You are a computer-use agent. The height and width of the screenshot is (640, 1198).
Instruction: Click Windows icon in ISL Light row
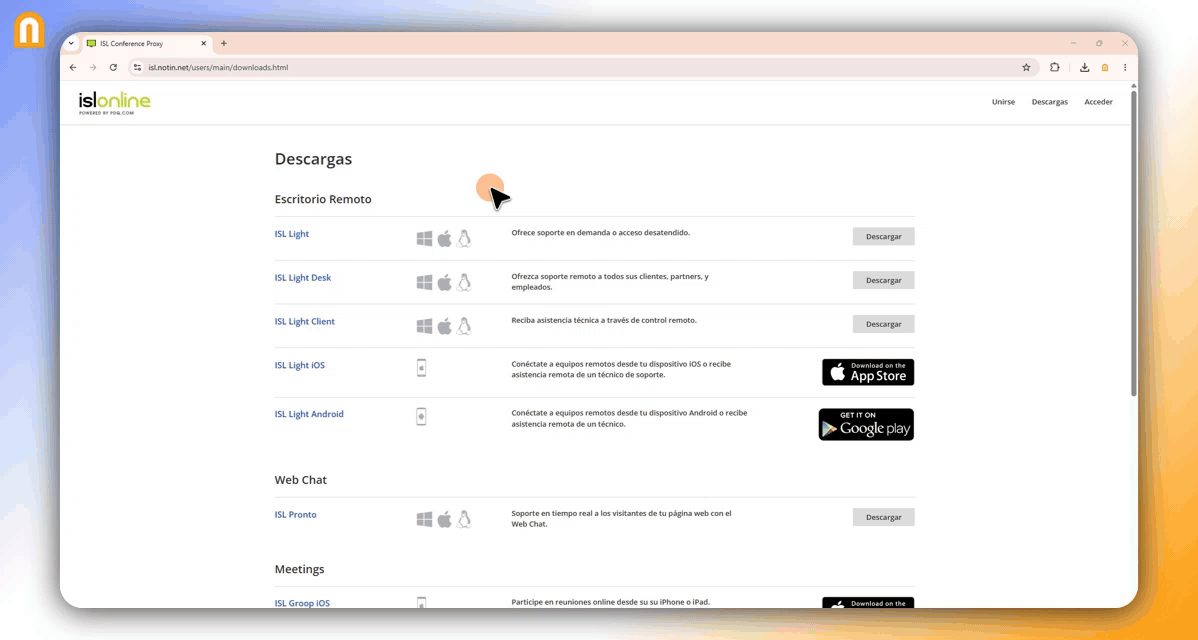coord(424,239)
